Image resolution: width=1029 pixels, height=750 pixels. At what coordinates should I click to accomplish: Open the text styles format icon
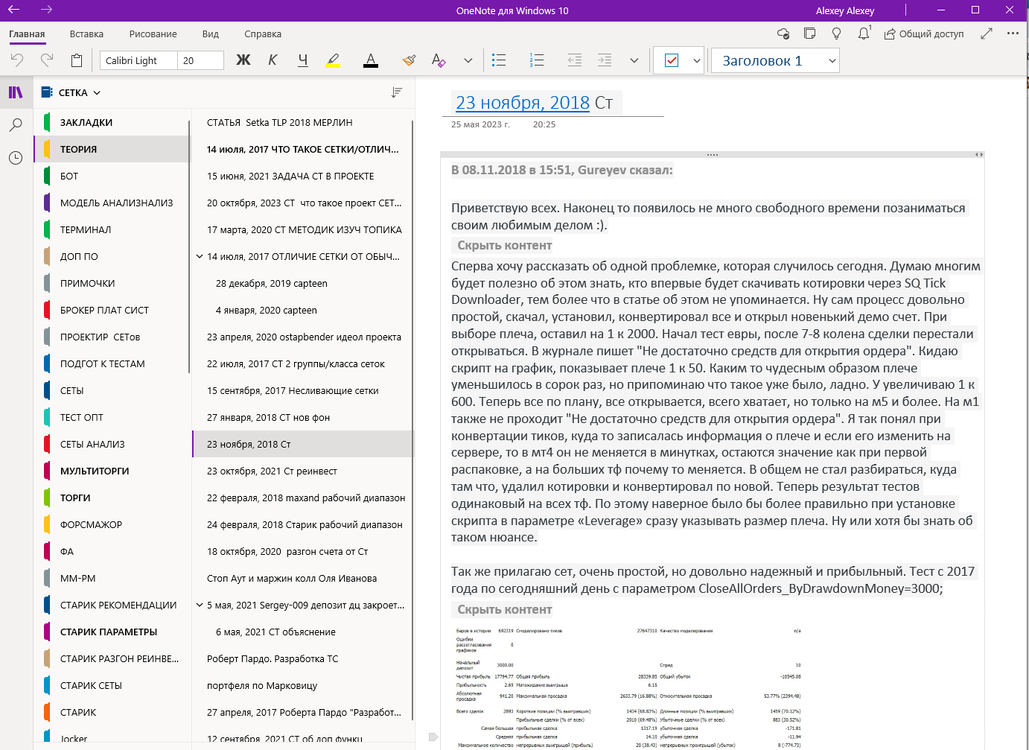point(438,60)
